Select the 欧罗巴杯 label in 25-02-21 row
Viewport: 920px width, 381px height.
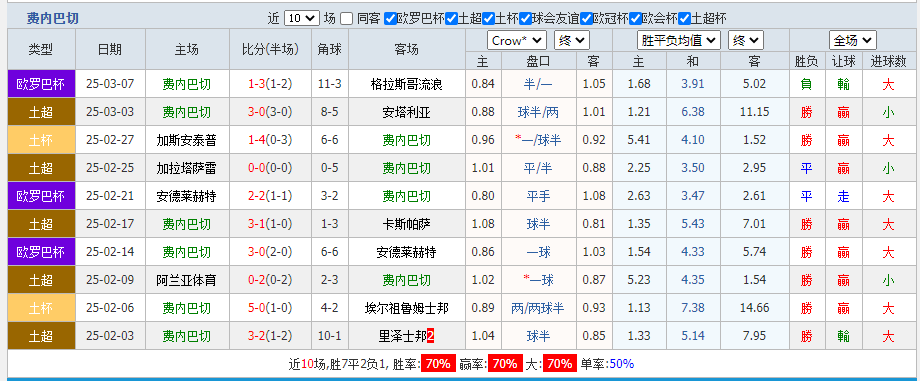point(41,196)
